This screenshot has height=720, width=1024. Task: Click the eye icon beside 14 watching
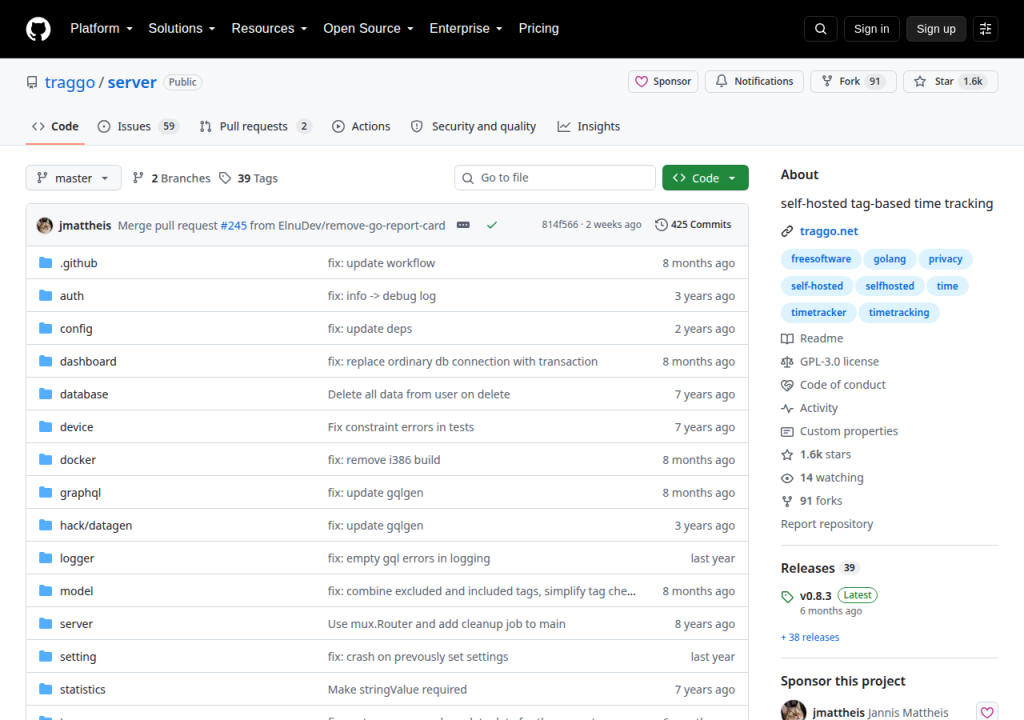(787, 478)
